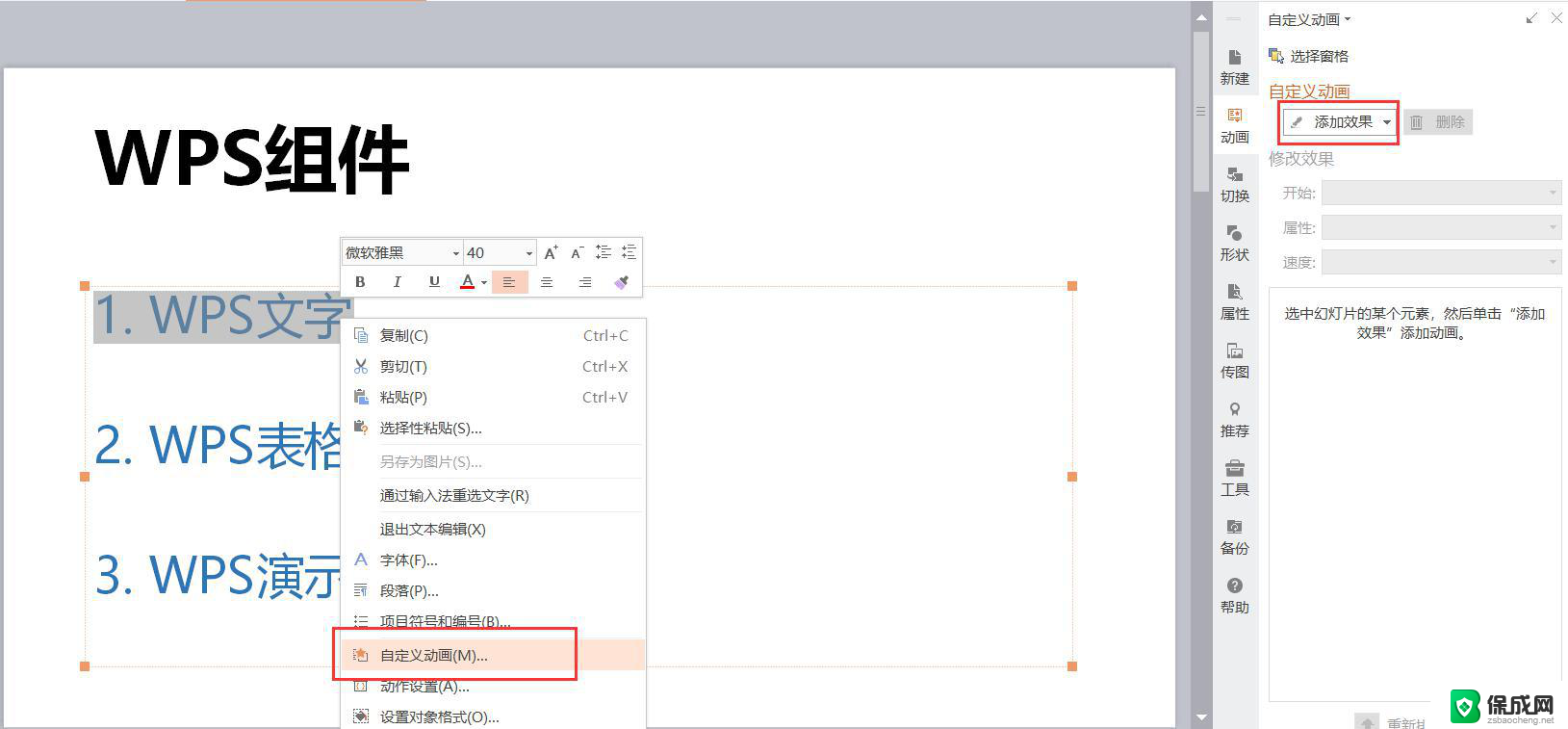Click the vertical scrollbar up arrow
Image resolution: width=1568 pixels, height=729 pixels.
pos(1201,17)
